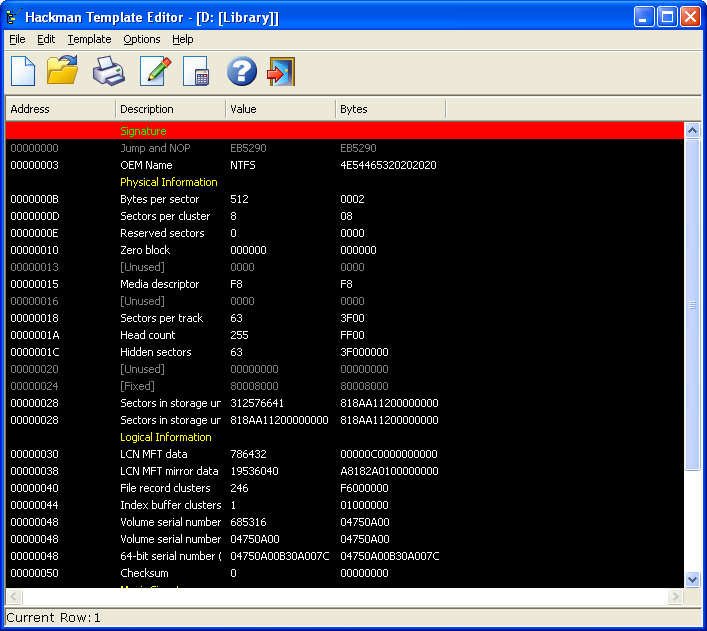Click the Print toolbar icon
The width and height of the screenshot is (707, 631).
(x=109, y=71)
